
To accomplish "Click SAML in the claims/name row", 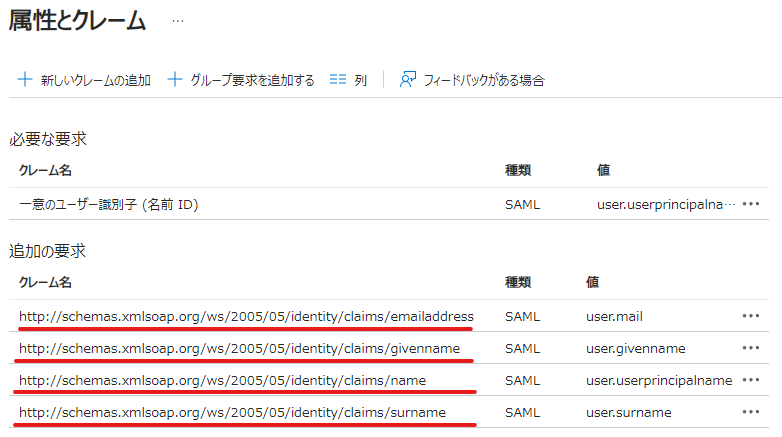I will pyautogui.click(x=523, y=381).
